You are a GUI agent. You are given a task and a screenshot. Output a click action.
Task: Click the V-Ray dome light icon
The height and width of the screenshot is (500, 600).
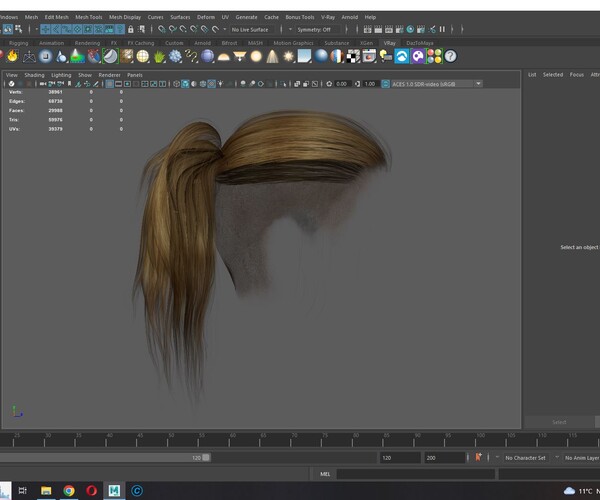tap(223, 57)
